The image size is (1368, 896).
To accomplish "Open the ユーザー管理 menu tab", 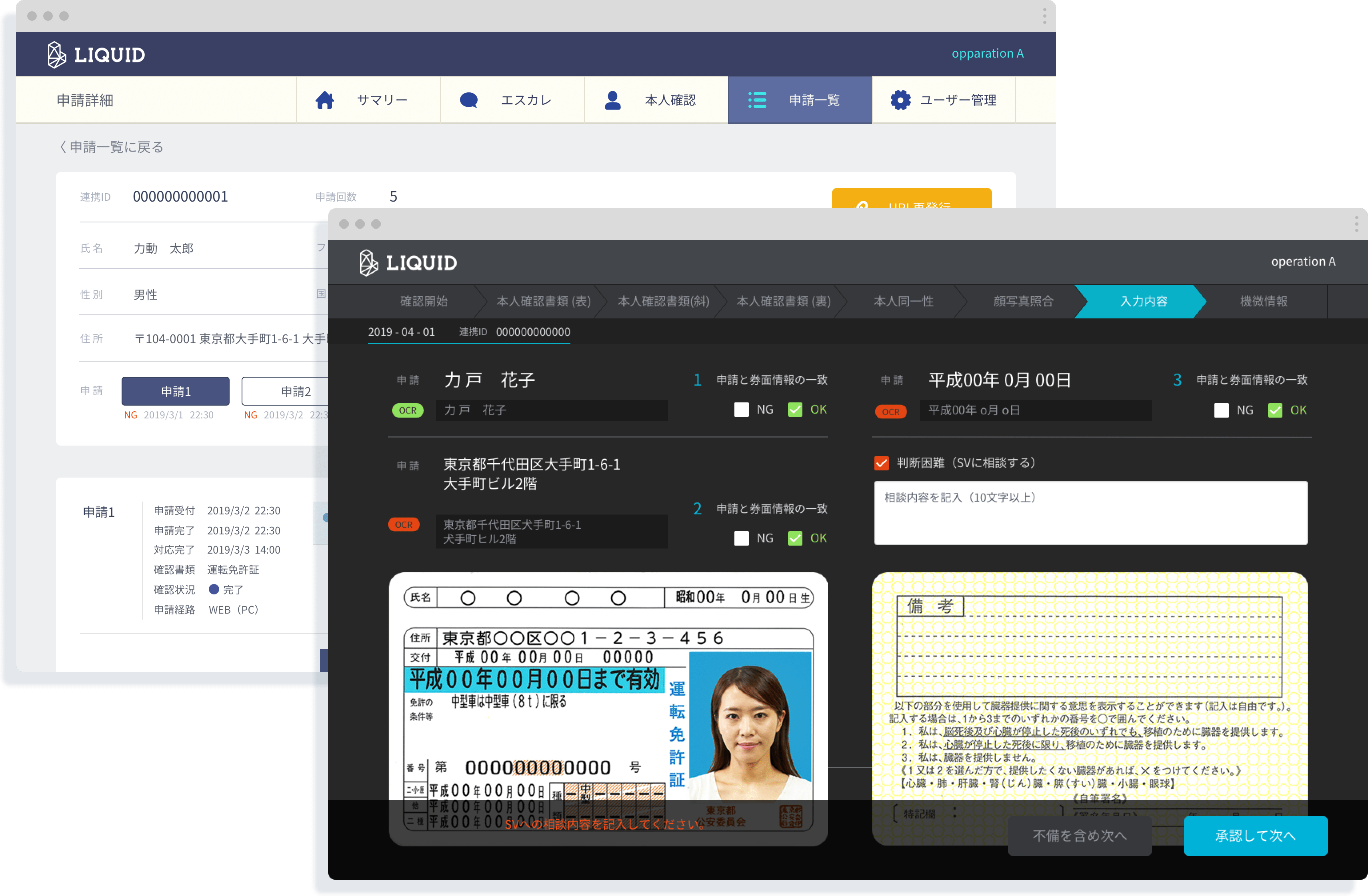I will coord(944,100).
